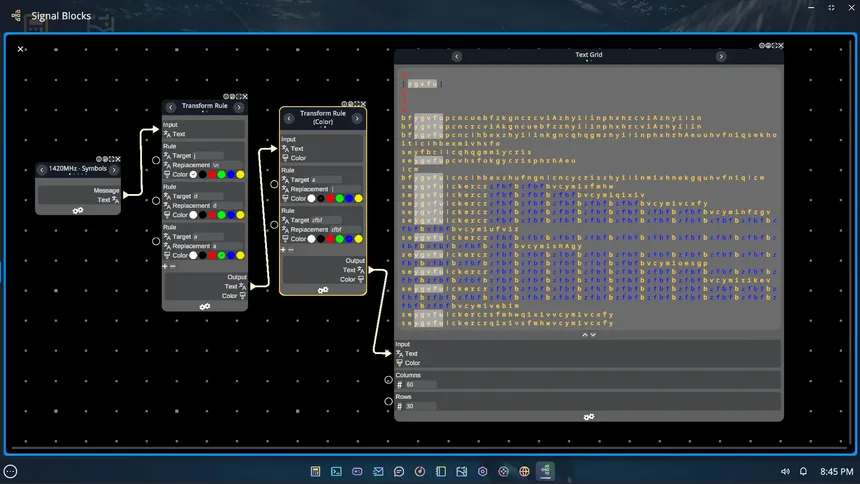Viewport: 860px width, 484px height.
Task: Switch 1420MHz Symbols block to previous option
Action: [42, 170]
